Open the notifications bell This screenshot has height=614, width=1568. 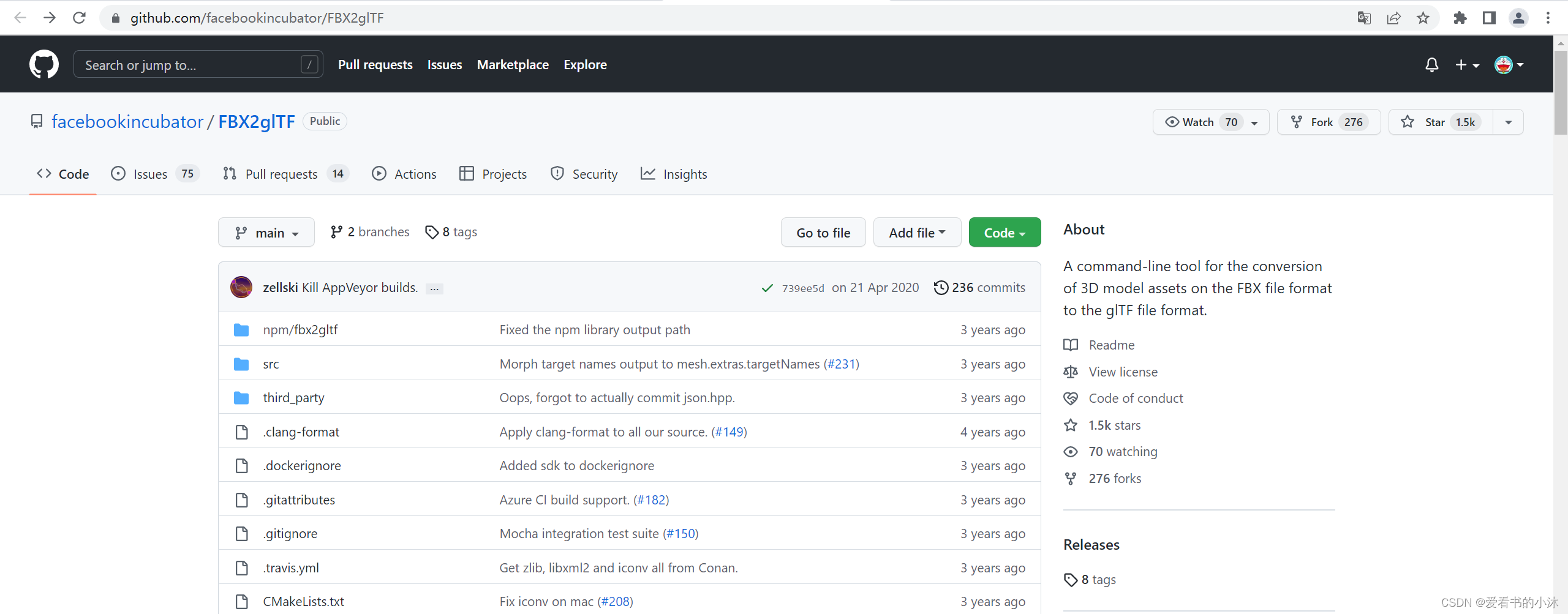coord(1431,65)
